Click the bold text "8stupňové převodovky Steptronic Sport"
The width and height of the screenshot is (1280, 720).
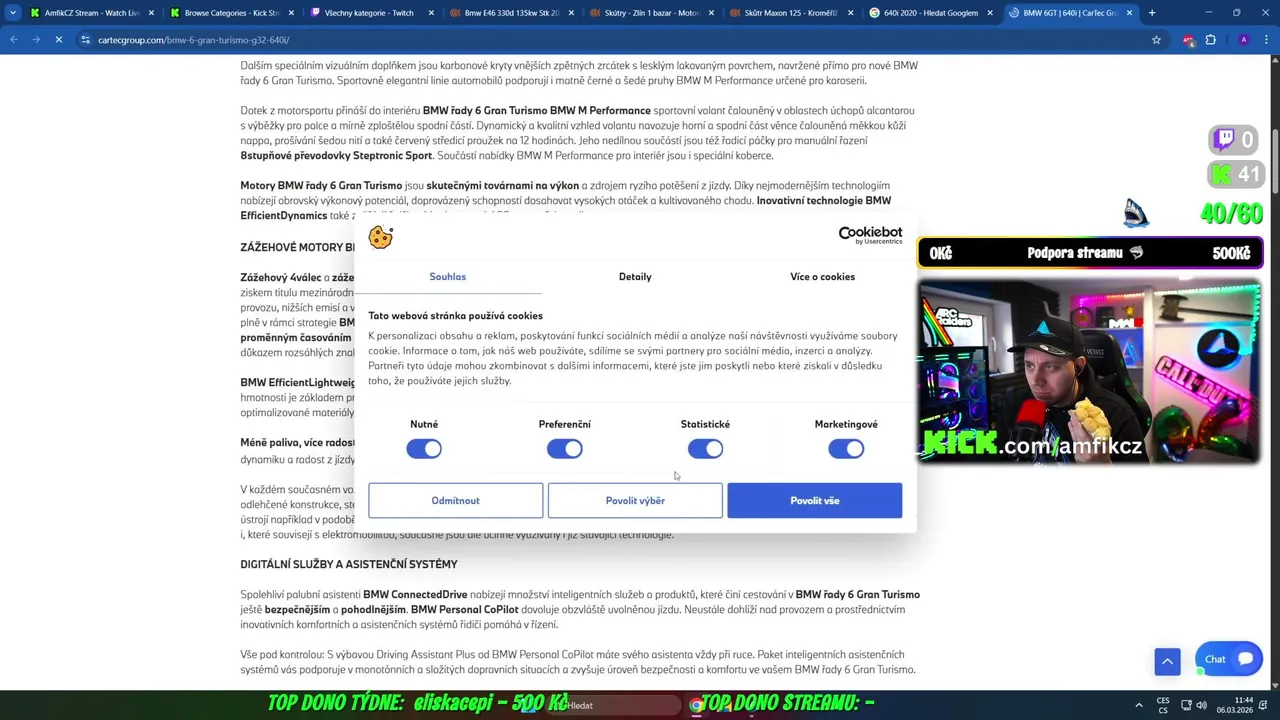click(x=336, y=156)
